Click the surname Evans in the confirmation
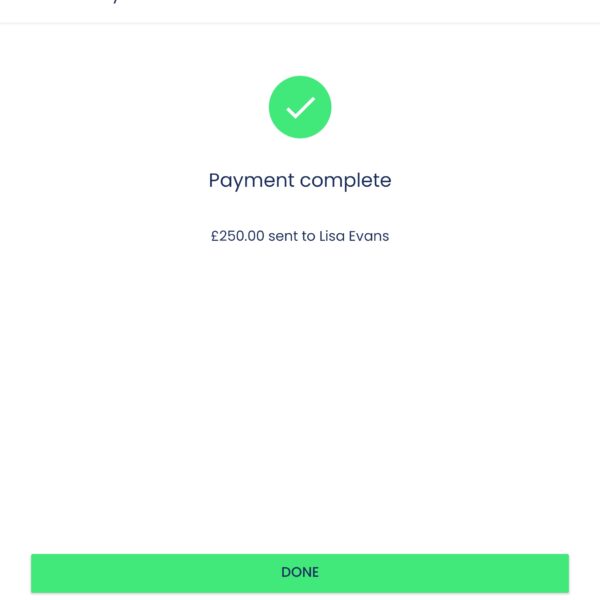The image size is (600, 600). pyautogui.click(x=368, y=237)
